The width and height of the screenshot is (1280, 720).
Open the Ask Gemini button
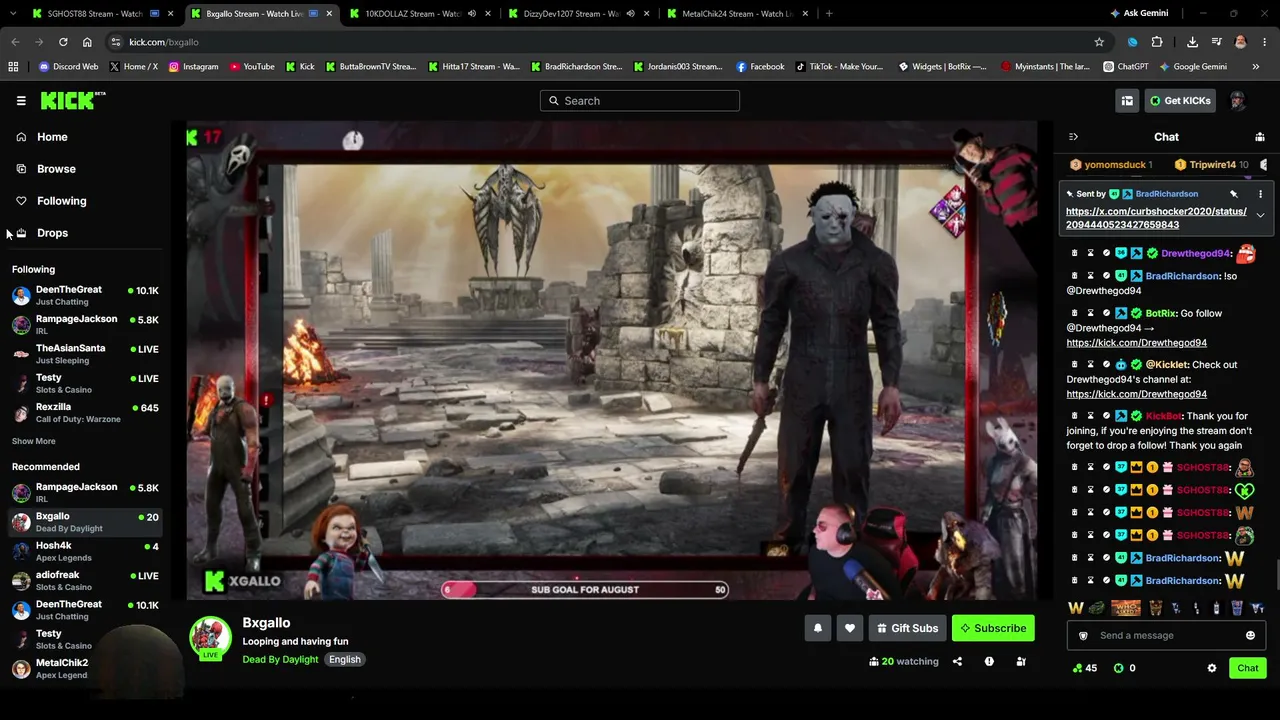pyautogui.click(x=1139, y=13)
